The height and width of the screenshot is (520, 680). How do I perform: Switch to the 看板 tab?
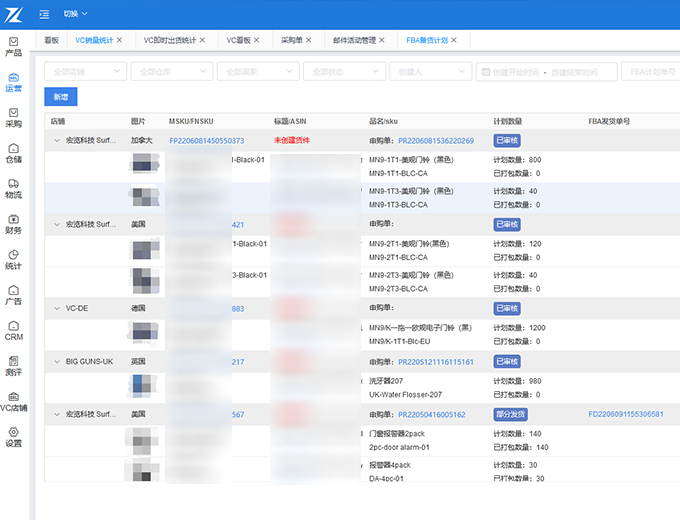point(51,40)
